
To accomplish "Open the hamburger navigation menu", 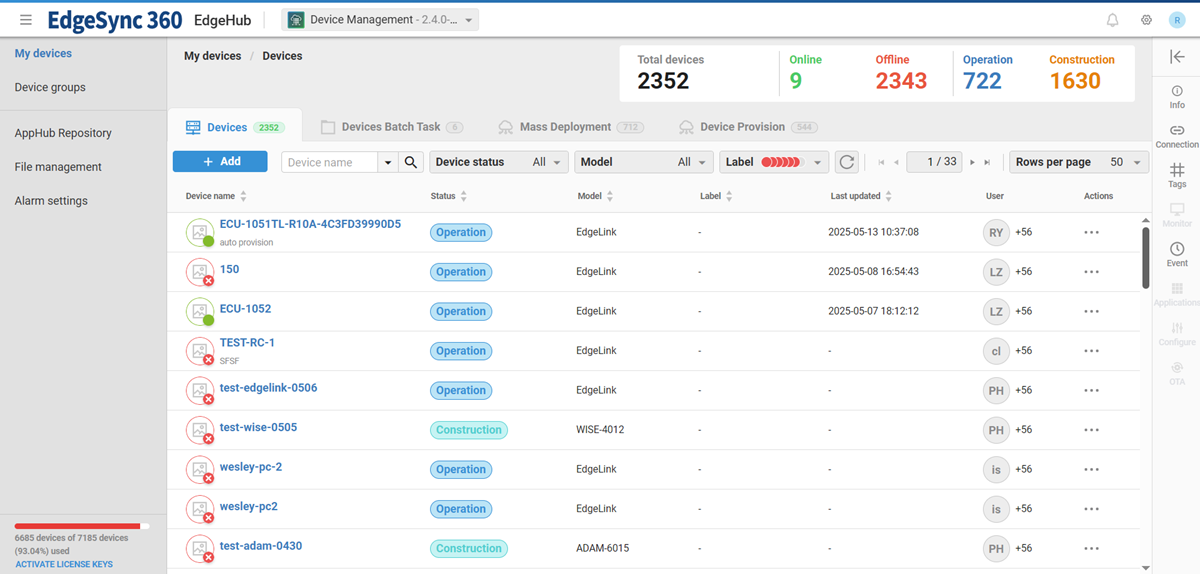I will tap(26, 20).
